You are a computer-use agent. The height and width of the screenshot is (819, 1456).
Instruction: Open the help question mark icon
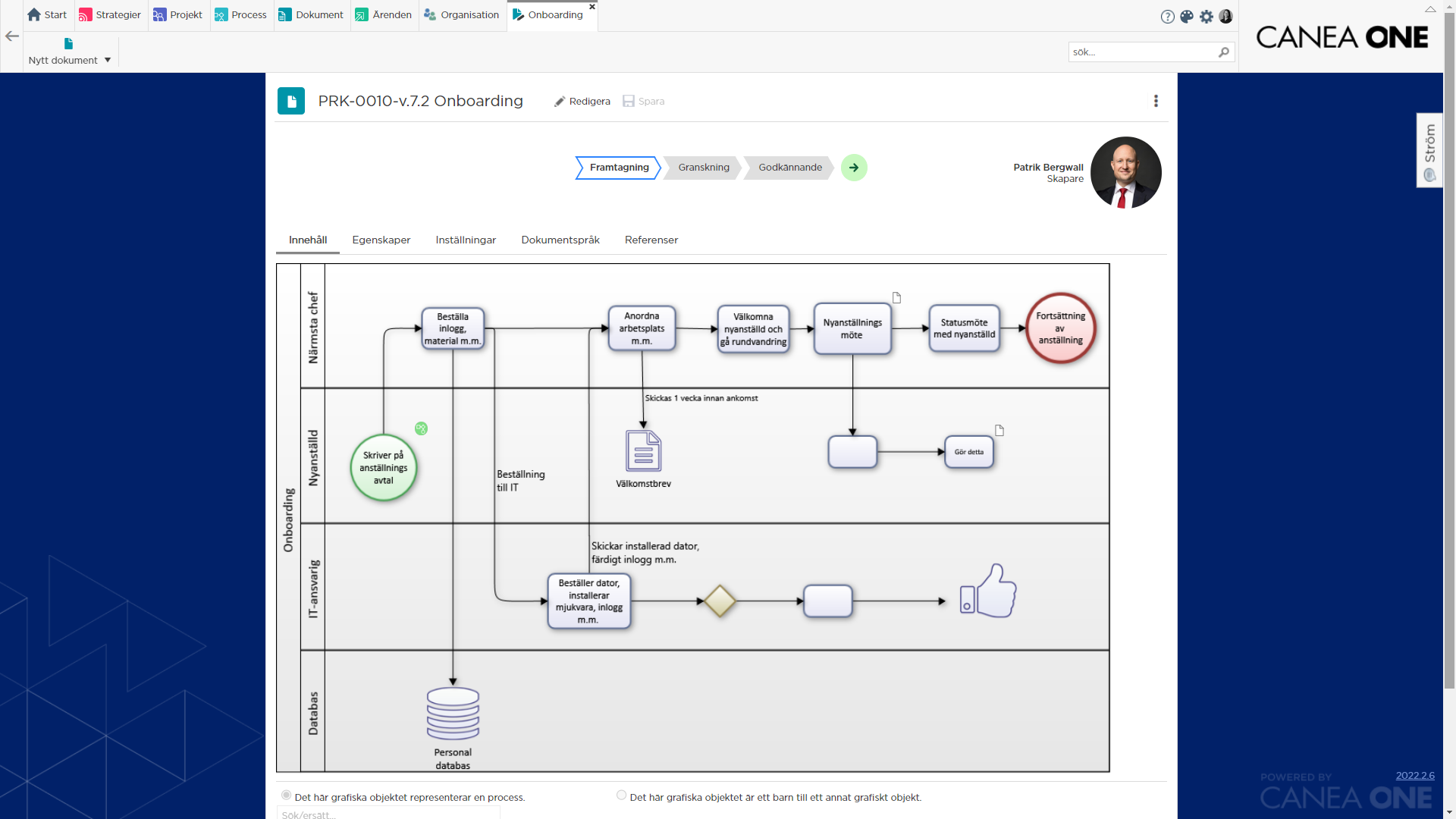1167,17
